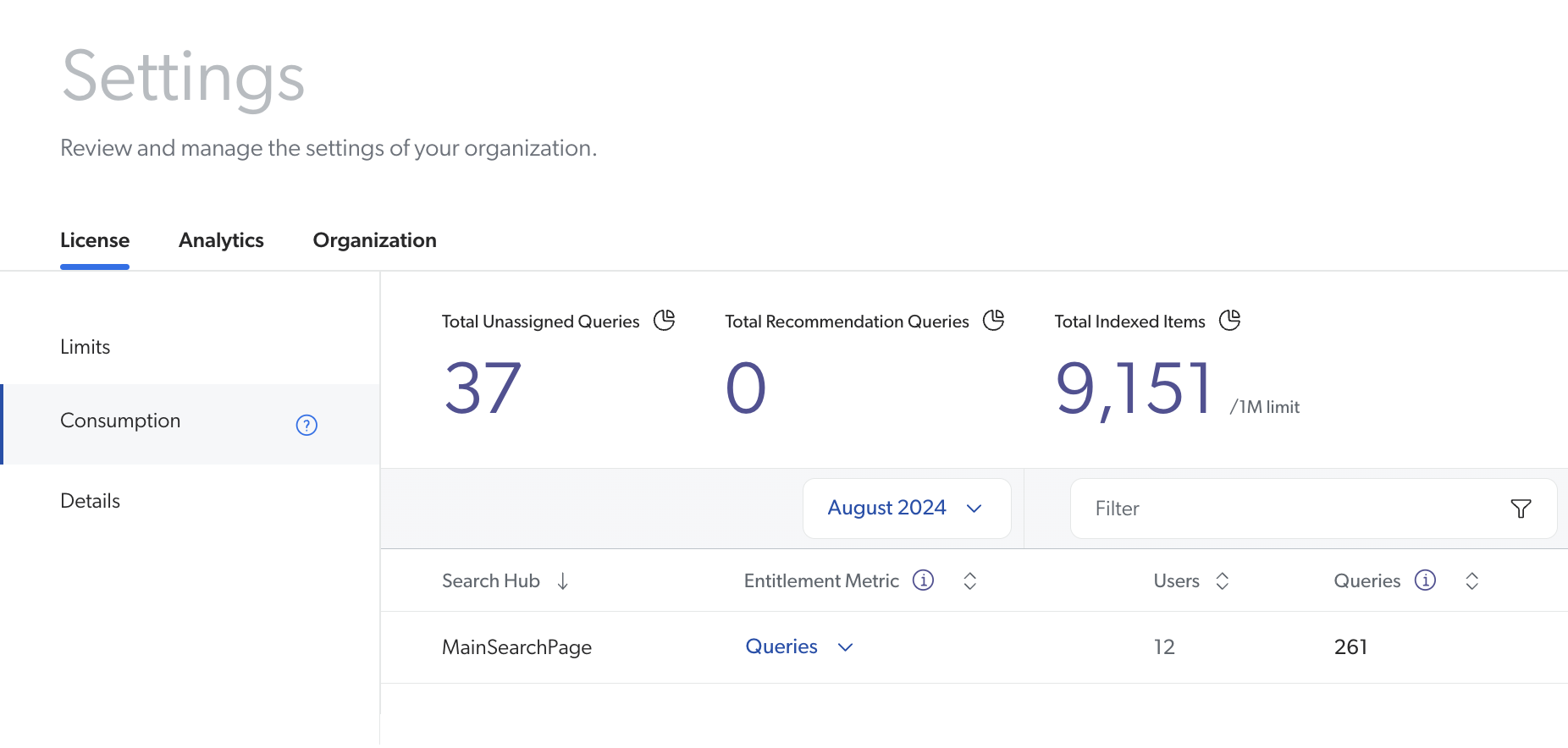Screen dimensions: 1568x748
Task: Click the Total Unassigned Queries label
Action: 540,322
